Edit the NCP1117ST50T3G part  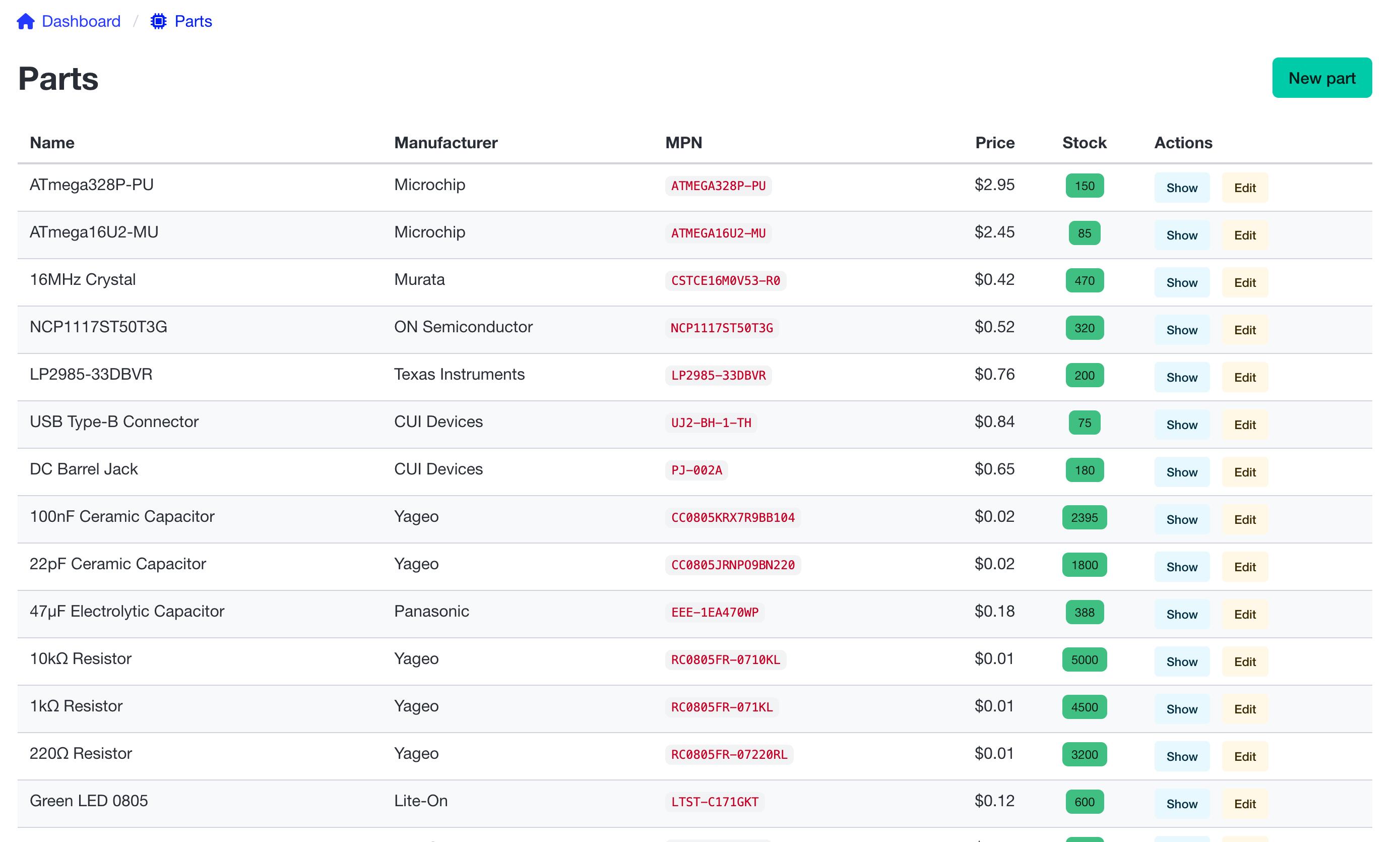1244,330
